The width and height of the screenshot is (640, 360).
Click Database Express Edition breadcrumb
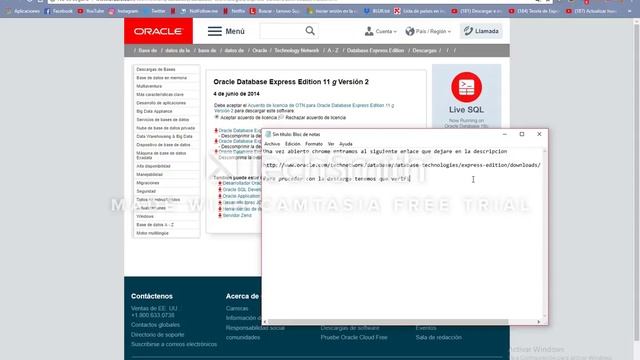tap(375, 51)
